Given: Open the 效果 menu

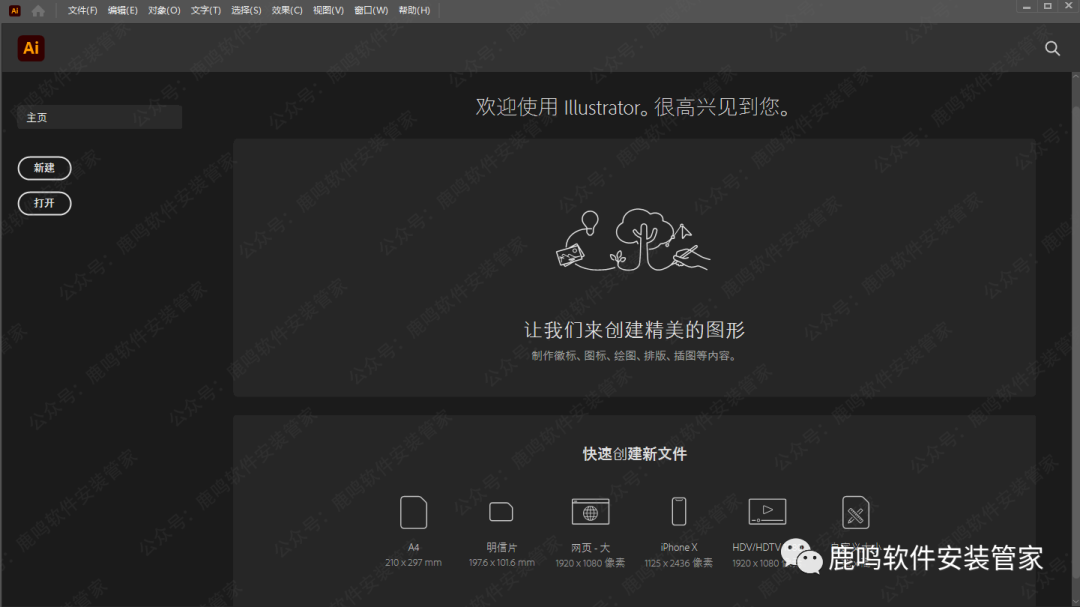Looking at the screenshot, I should click(x=286, y=9).
